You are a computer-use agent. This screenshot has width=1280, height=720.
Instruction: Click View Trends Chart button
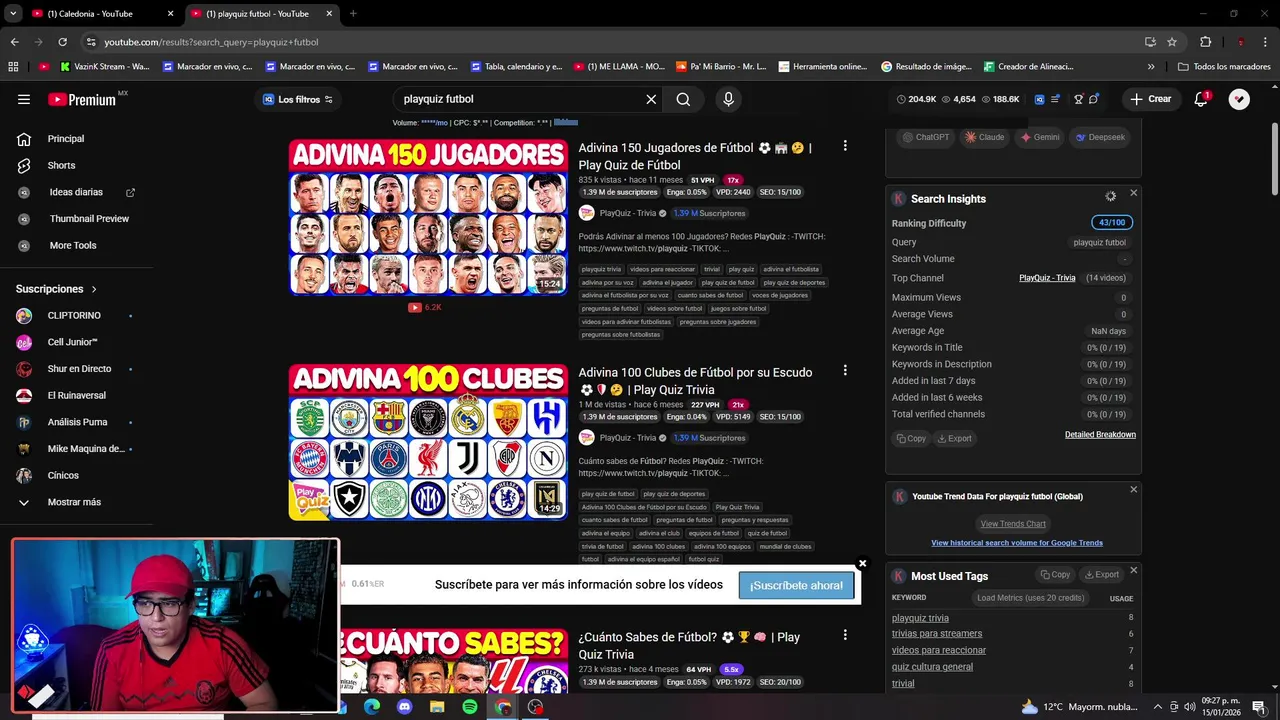click(1013, 524)
